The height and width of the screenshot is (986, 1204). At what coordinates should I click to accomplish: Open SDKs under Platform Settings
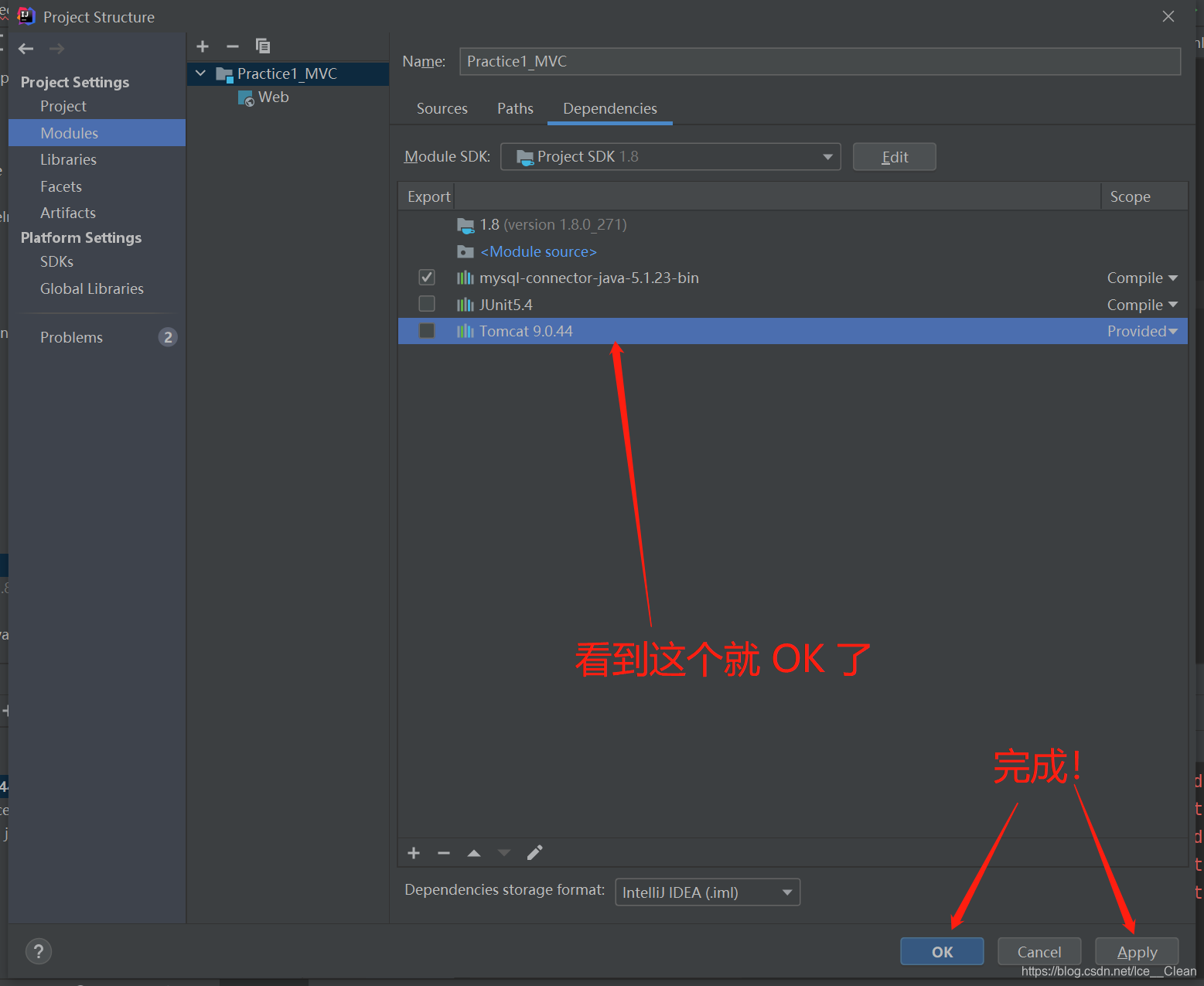[x=56, y=261]
